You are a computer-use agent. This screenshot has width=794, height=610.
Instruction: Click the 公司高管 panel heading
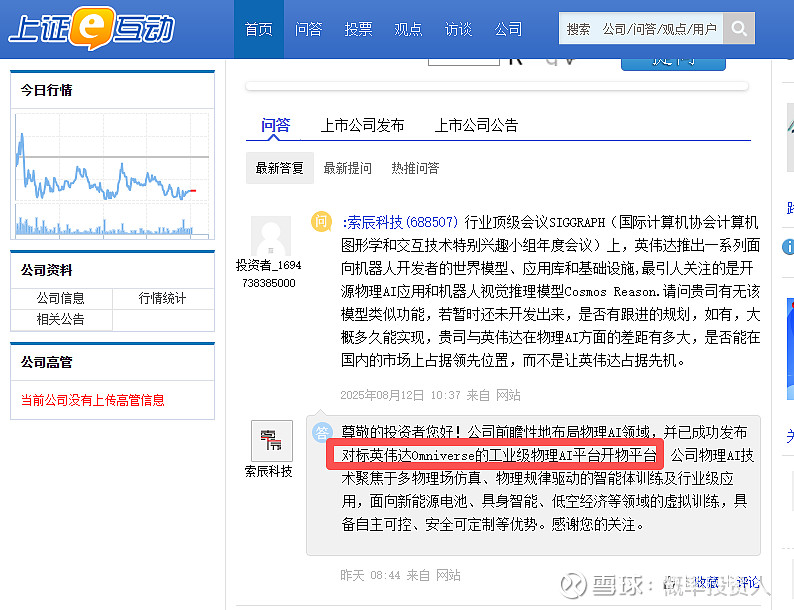(47, 362)
